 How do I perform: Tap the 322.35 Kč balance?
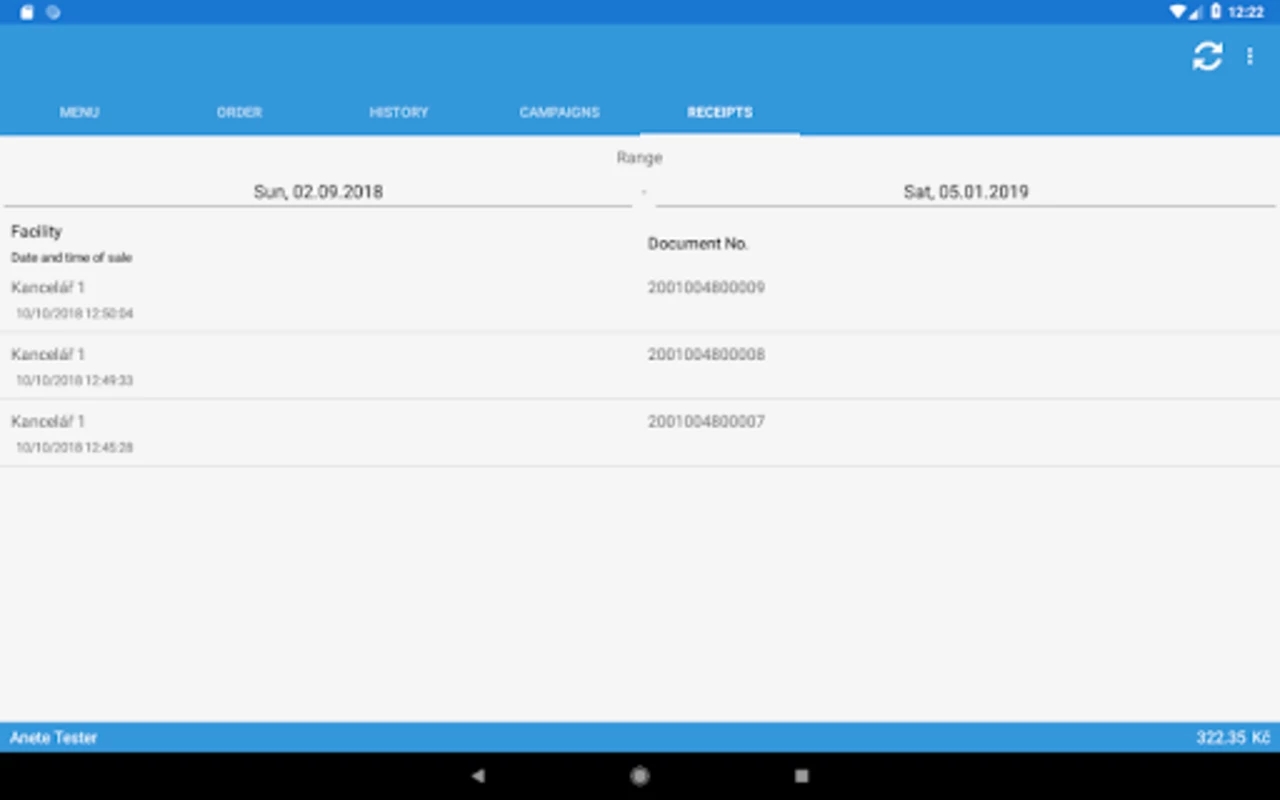point(1233,738)
